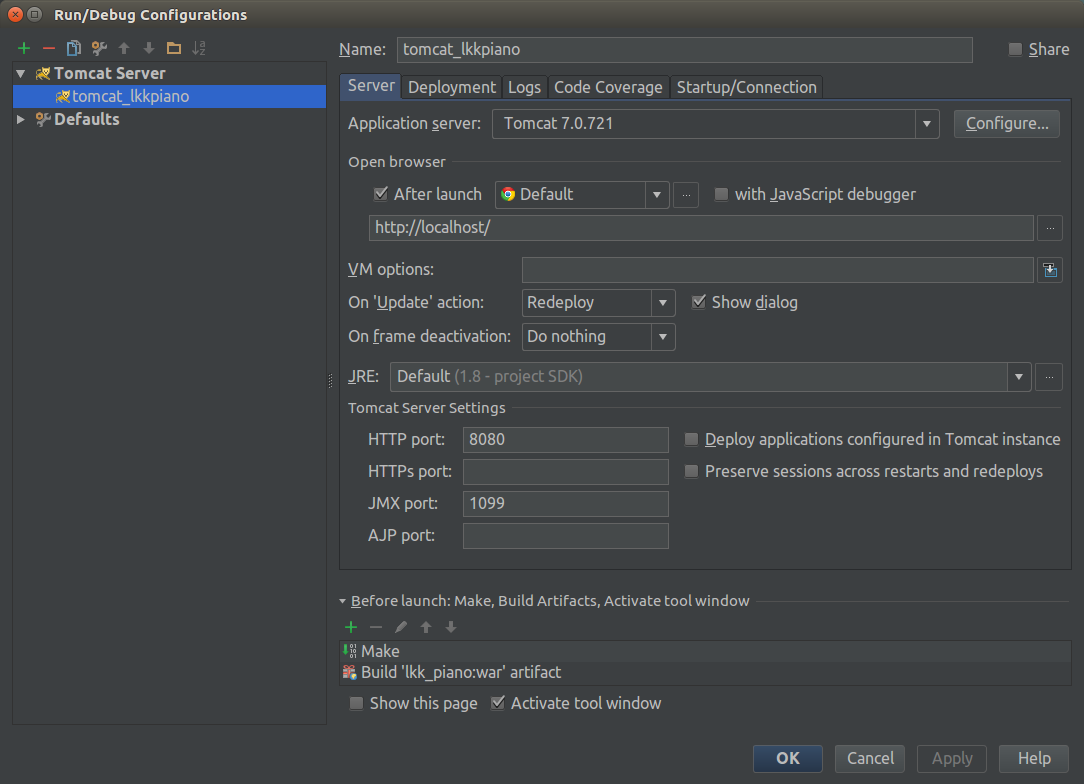The width and height of the screenshot is (1084, 784).
Task: Switch to the Server tab
Action: pyautogui.click(x=371, y=86)
